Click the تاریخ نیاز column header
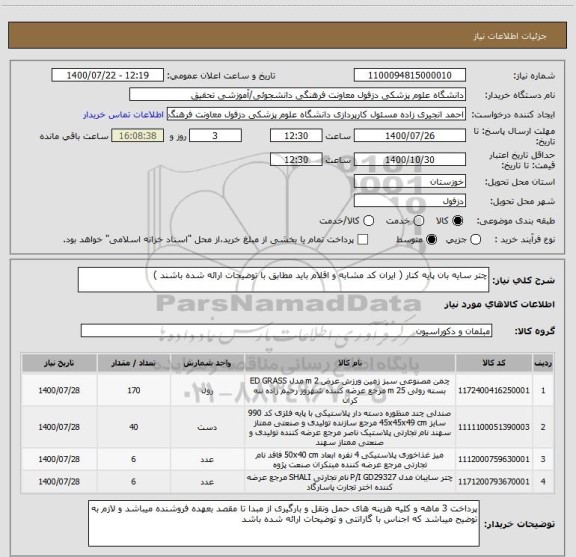 click(59, 363)
